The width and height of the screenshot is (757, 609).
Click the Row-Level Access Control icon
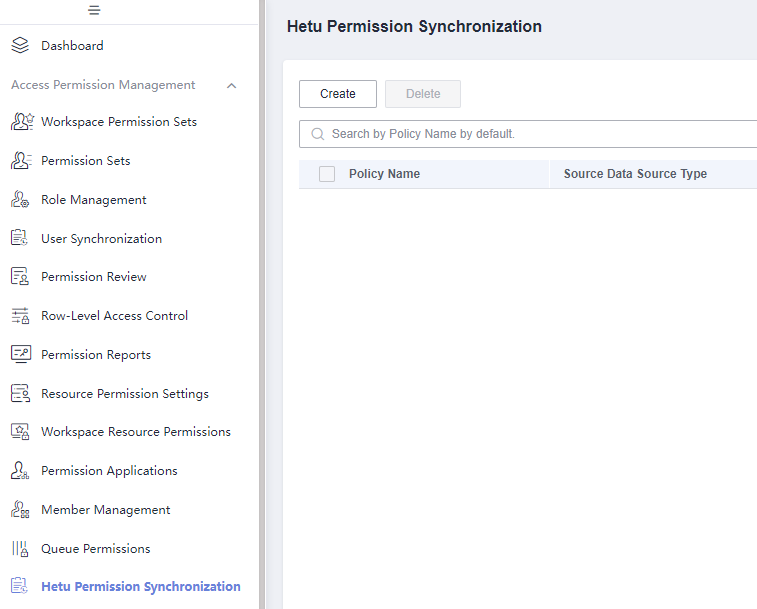point(20,316)
